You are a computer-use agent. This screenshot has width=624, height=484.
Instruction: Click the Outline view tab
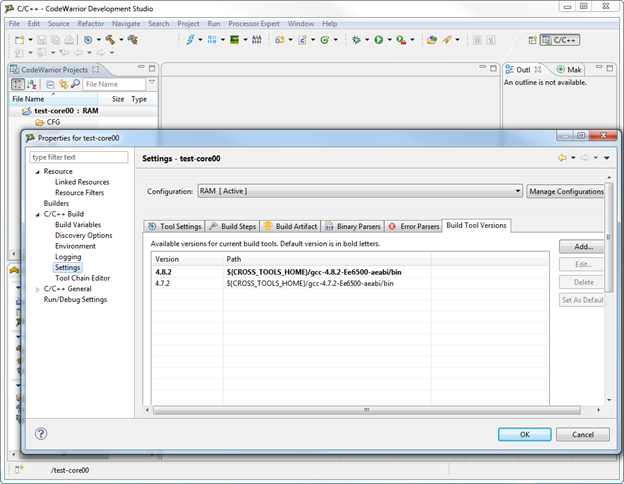523,70
